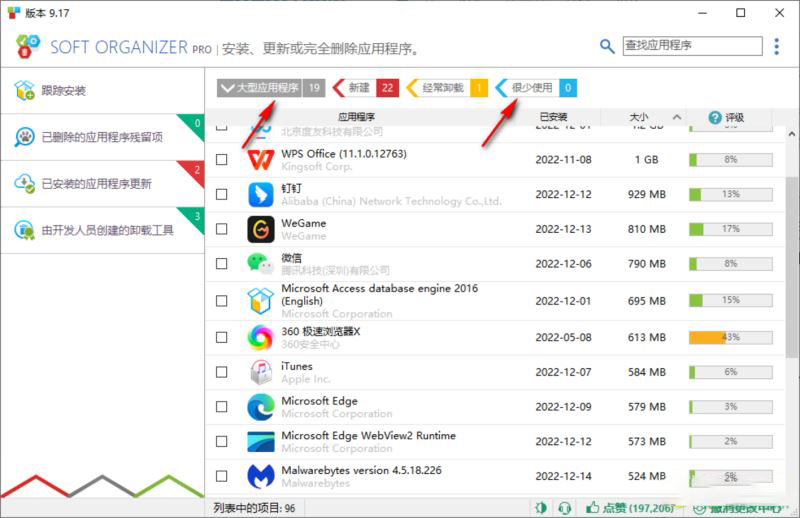Tick the WPS Office checkbox
The height and width of the screenshot is (518, 800).
pos(221,160)
